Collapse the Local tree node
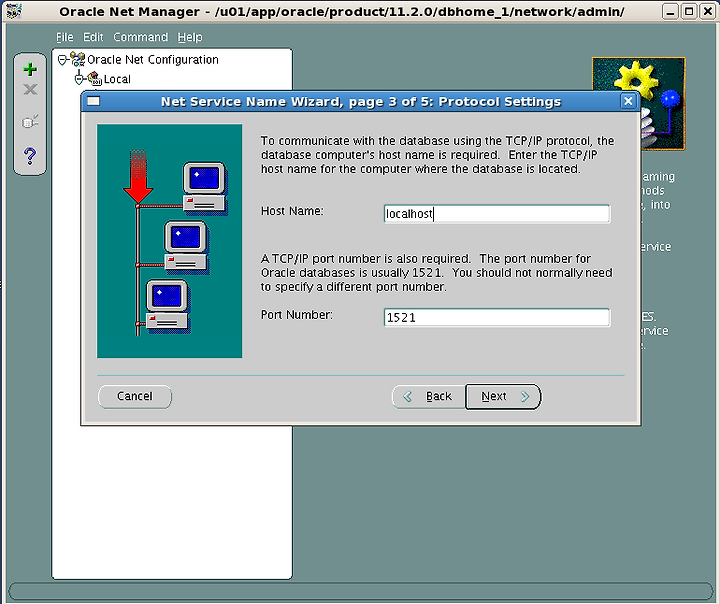Screen dimensions: 720x604 (79, 79)
